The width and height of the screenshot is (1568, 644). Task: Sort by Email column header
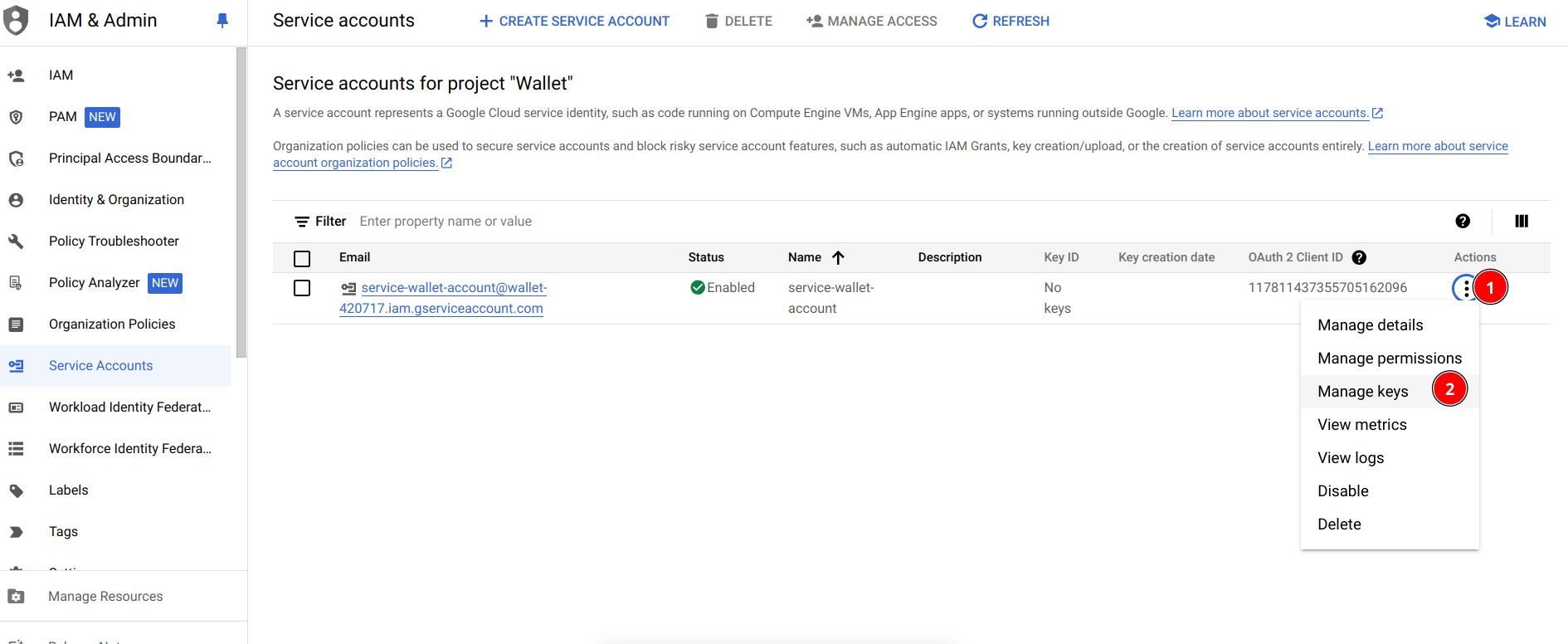tap(355, 257)
